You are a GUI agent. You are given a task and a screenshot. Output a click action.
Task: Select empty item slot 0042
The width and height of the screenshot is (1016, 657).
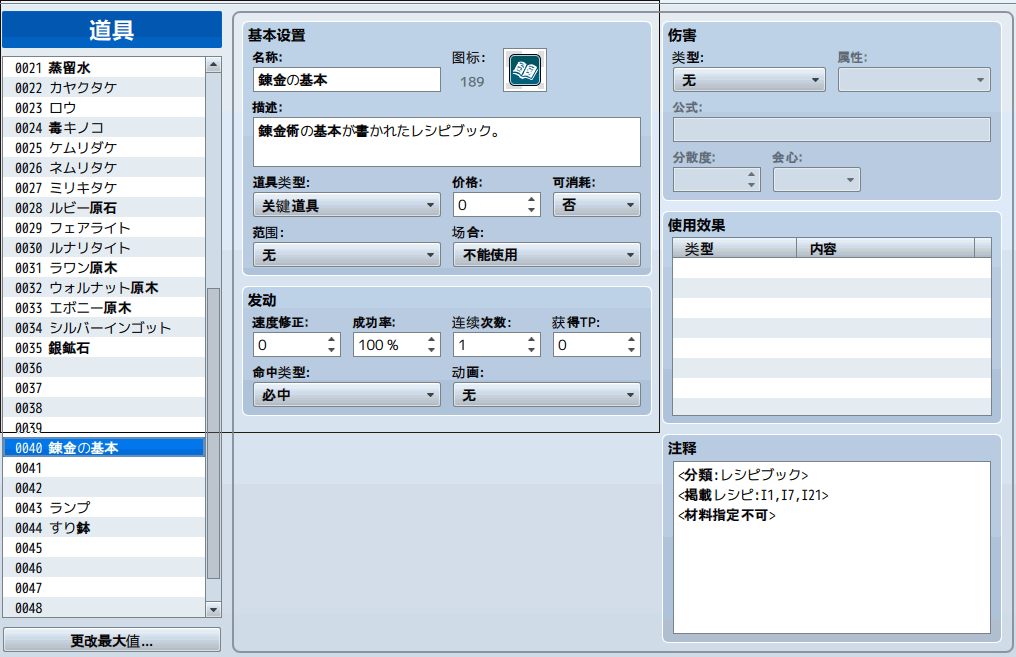tap(104, 488)
